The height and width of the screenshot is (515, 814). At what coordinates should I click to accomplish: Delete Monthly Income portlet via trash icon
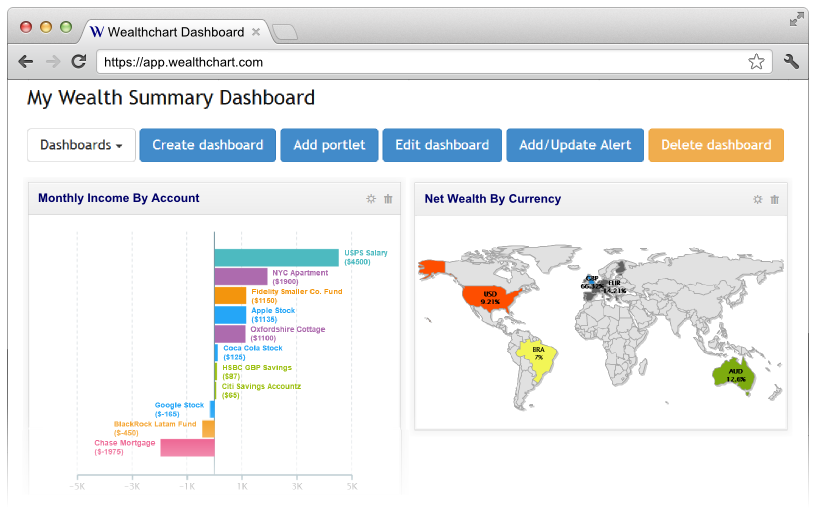(x=388, y=198)
